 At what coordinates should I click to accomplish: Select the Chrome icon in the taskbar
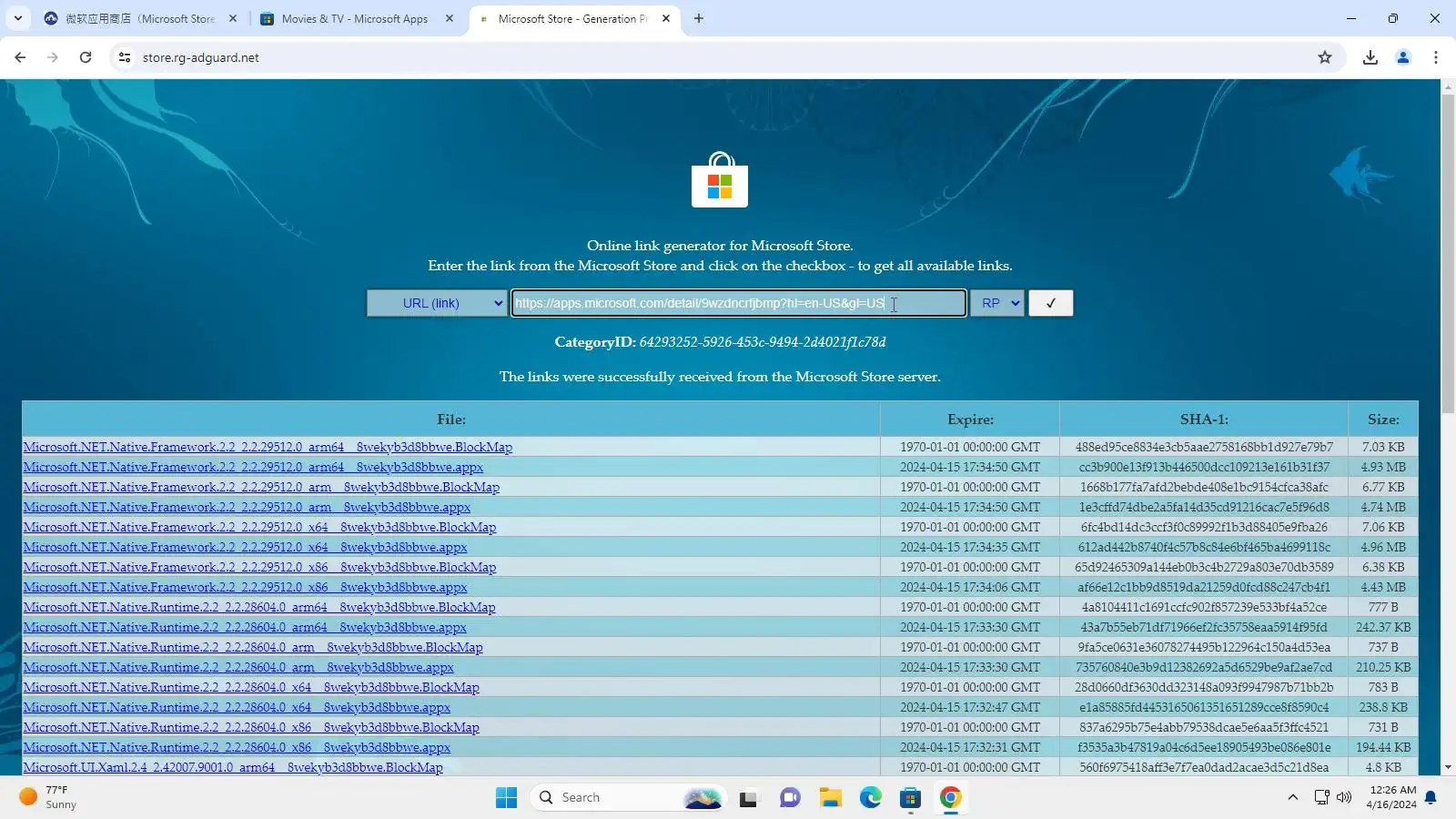(x=951, y=798)
